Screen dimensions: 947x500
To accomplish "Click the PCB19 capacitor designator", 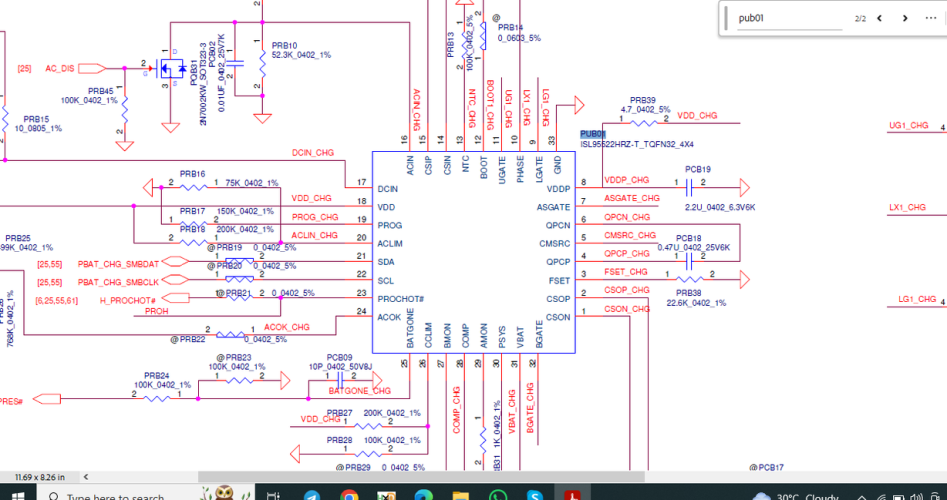I will 698,170.
